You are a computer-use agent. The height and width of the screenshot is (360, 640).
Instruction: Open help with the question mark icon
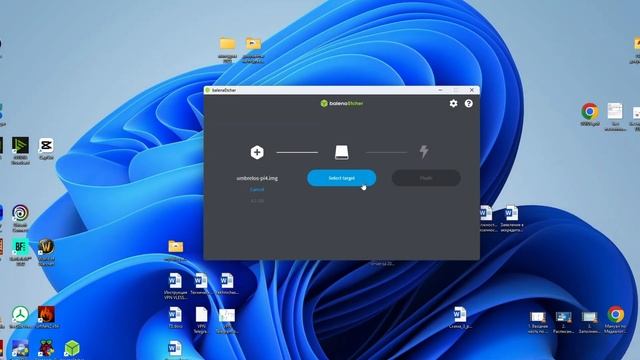[469, 104]
